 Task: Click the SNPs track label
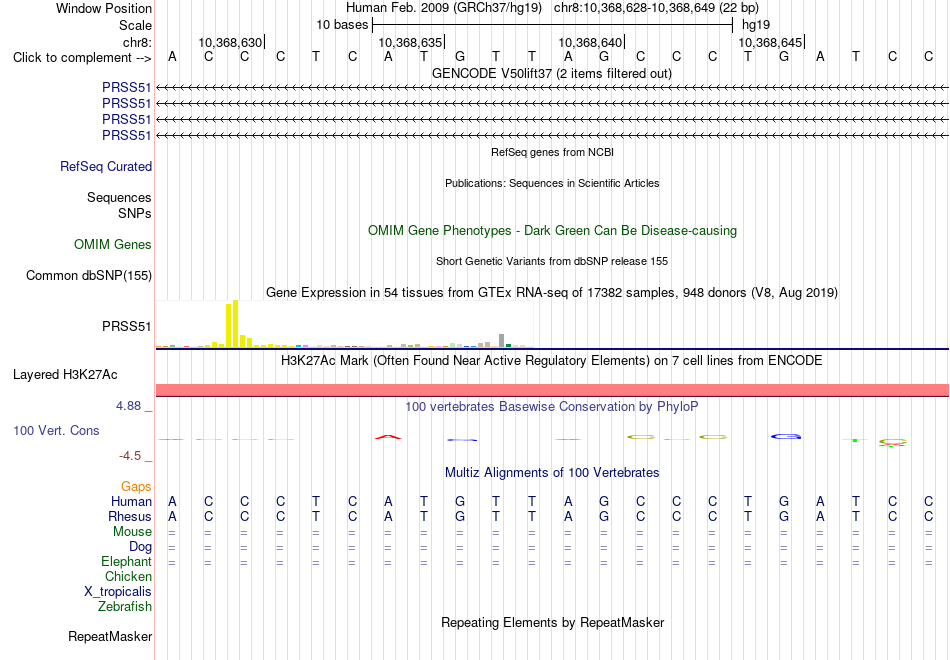tap(135, 213)
